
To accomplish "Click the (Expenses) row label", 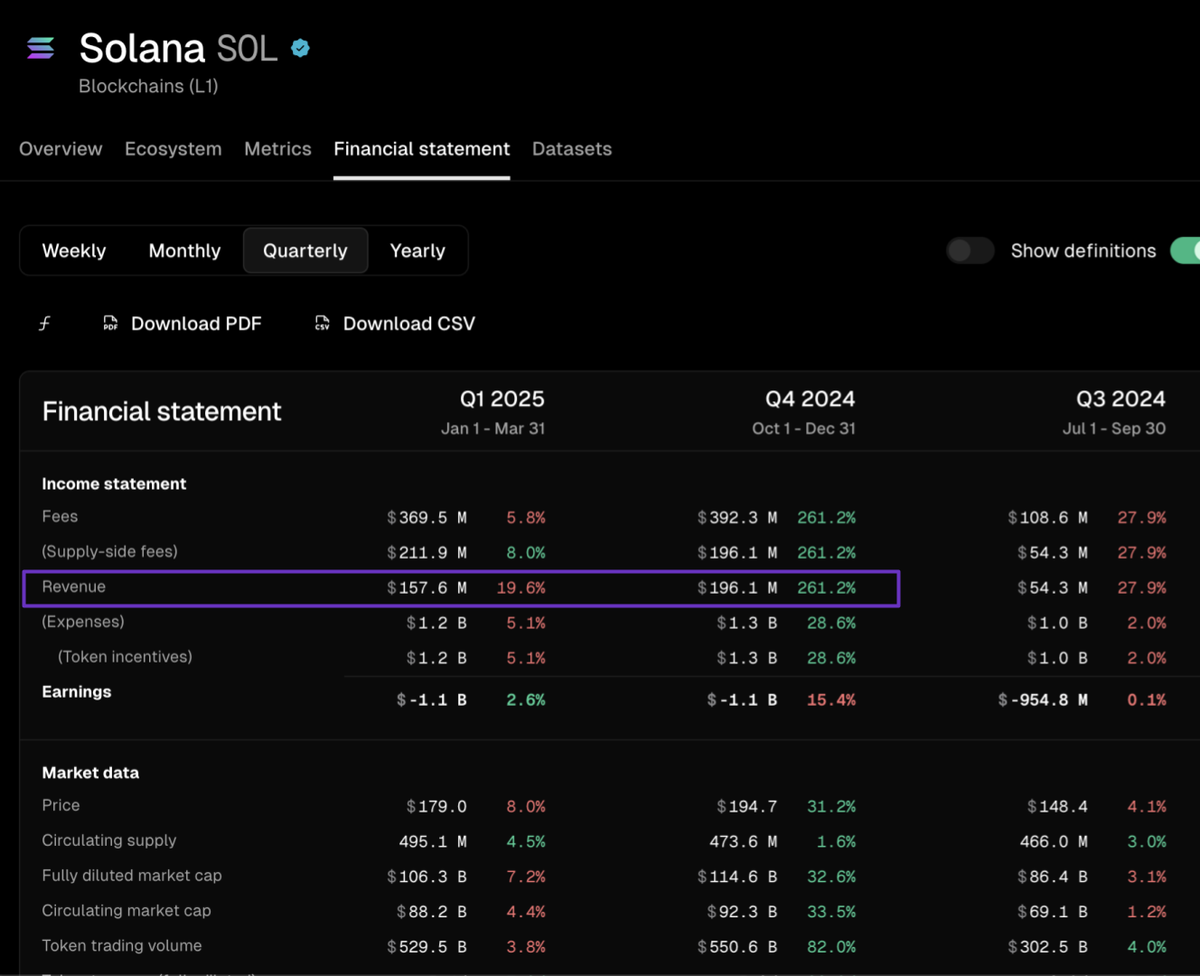I will pyautogui.click(x=83, y=622).
